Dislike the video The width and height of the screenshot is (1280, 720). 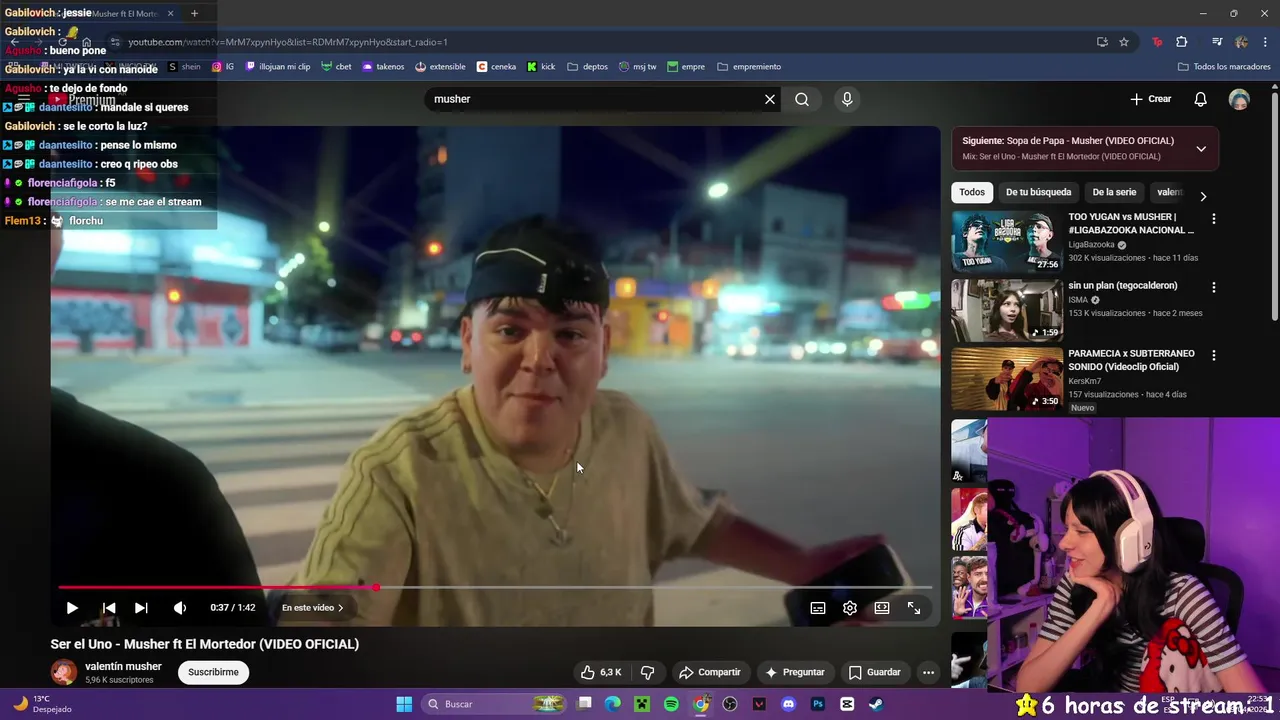click(x=647, y=672)
